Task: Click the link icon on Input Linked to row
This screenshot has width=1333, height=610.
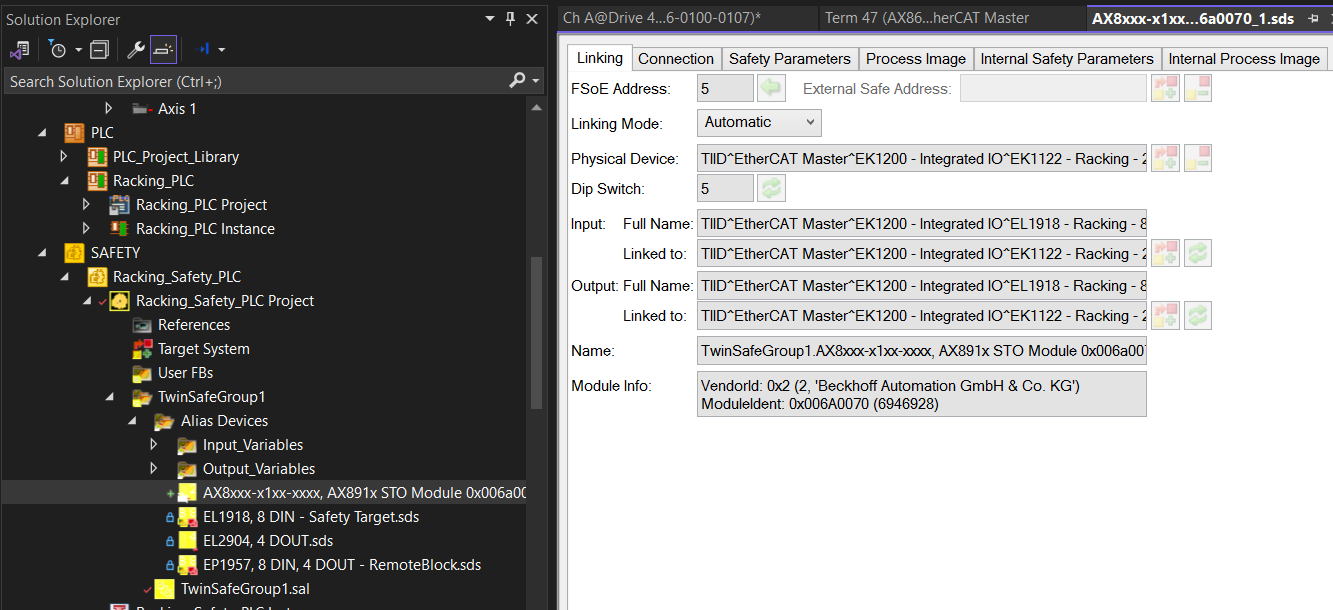Action: (x=1165, y=253)
